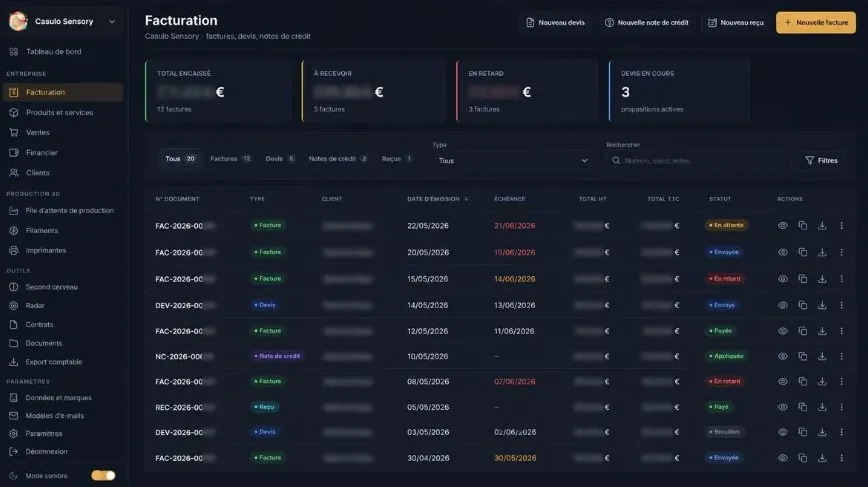Viewport: 868px width, 487px height.
Task: View the invoice dated 15/05/2026 via eye icon
Action: point(783,278)
